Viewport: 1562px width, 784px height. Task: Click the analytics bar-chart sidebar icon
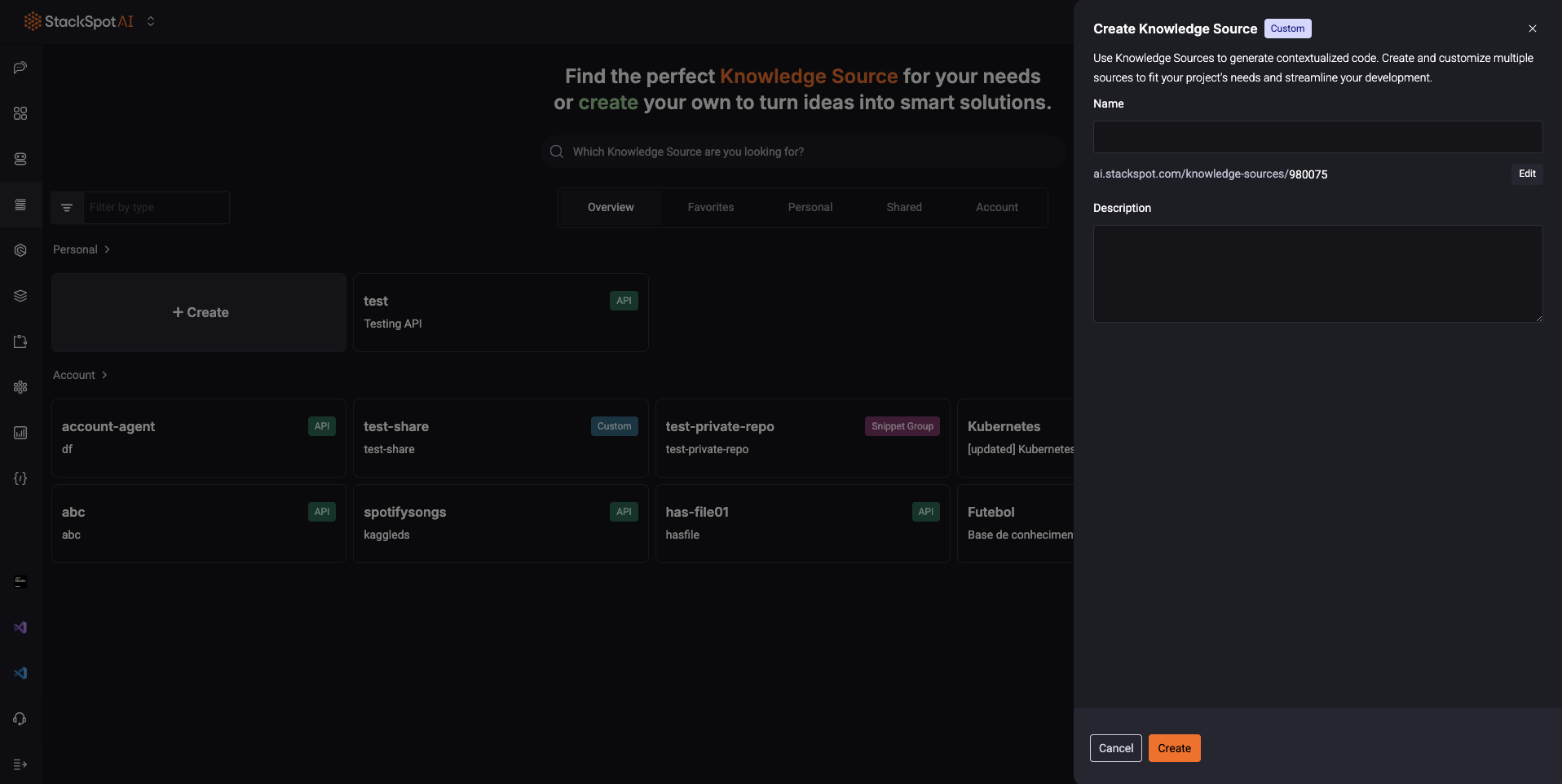20,433
